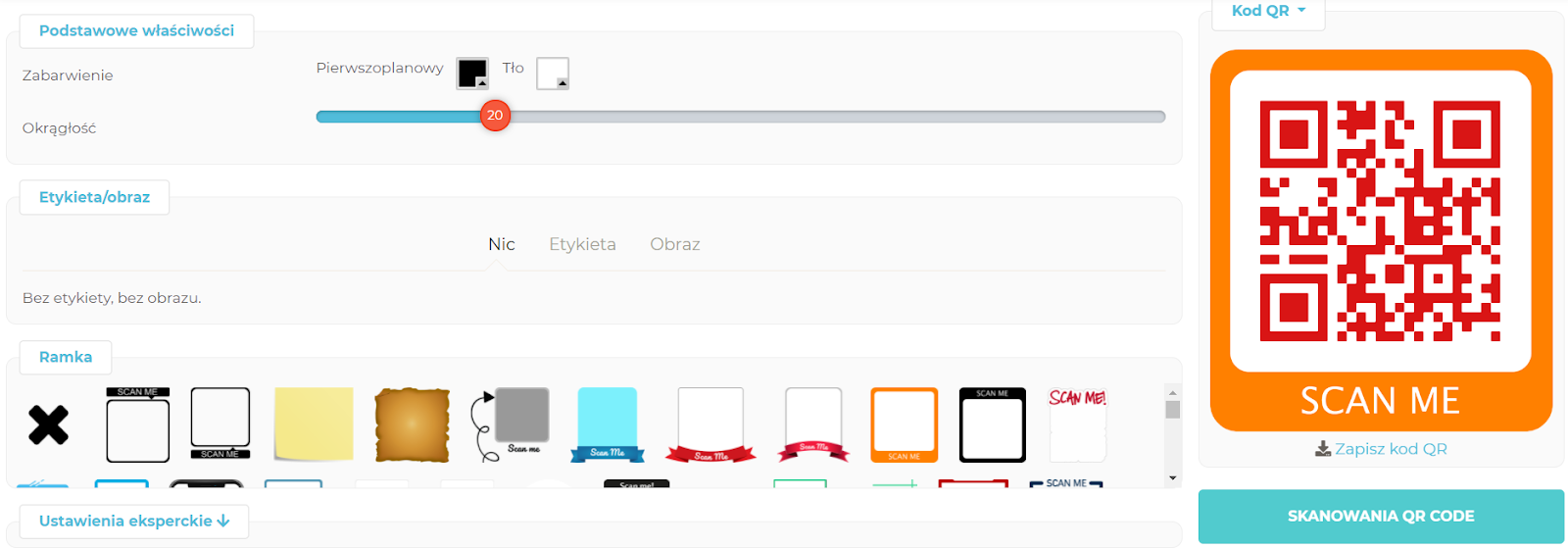
Task: Open Tło background color picker
Action: pos(553,73)
